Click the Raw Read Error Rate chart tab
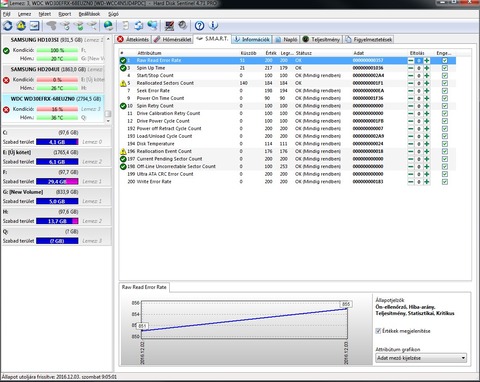The image size is (480, 382). point(144,287)
